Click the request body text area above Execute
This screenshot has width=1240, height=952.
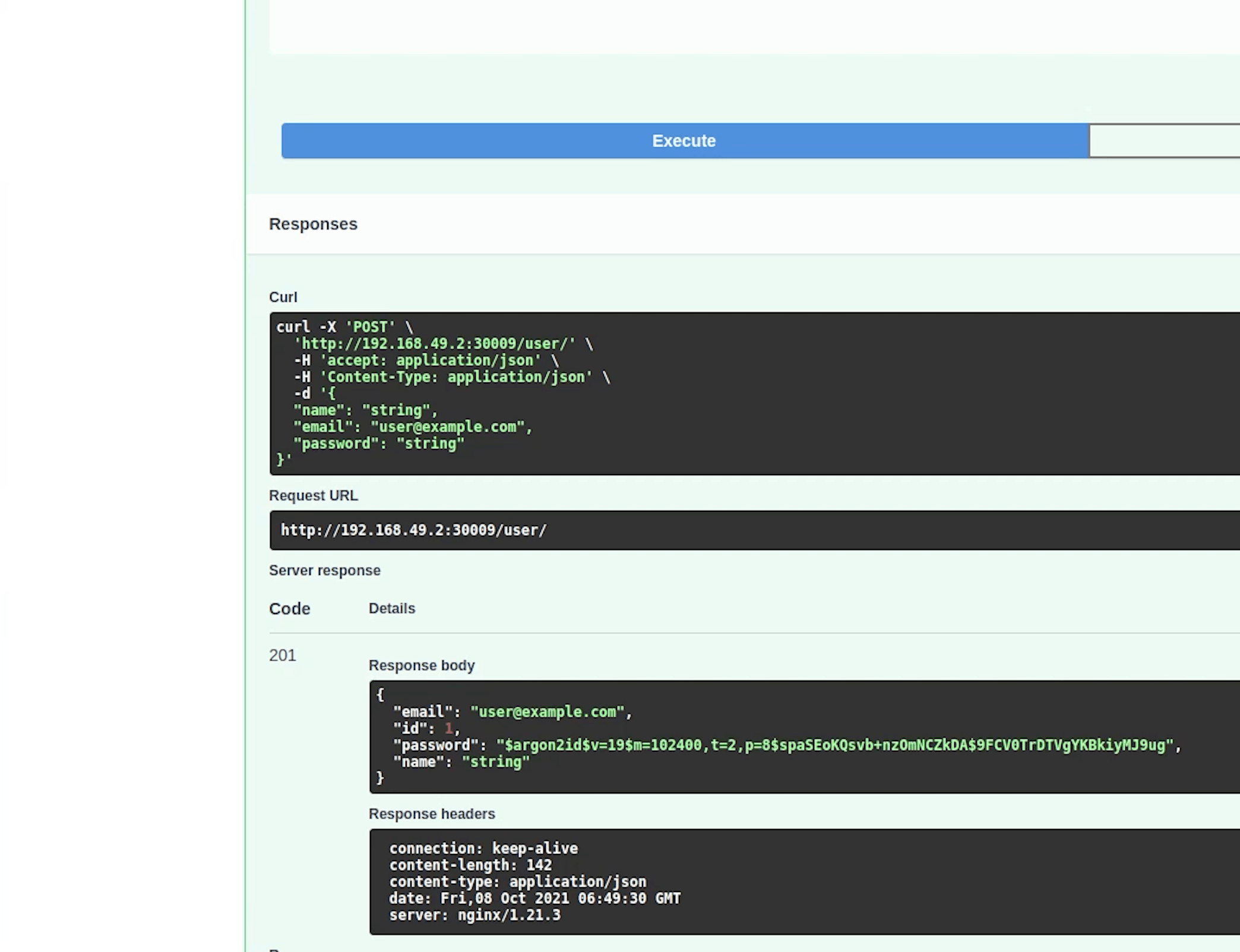point(754,27)
